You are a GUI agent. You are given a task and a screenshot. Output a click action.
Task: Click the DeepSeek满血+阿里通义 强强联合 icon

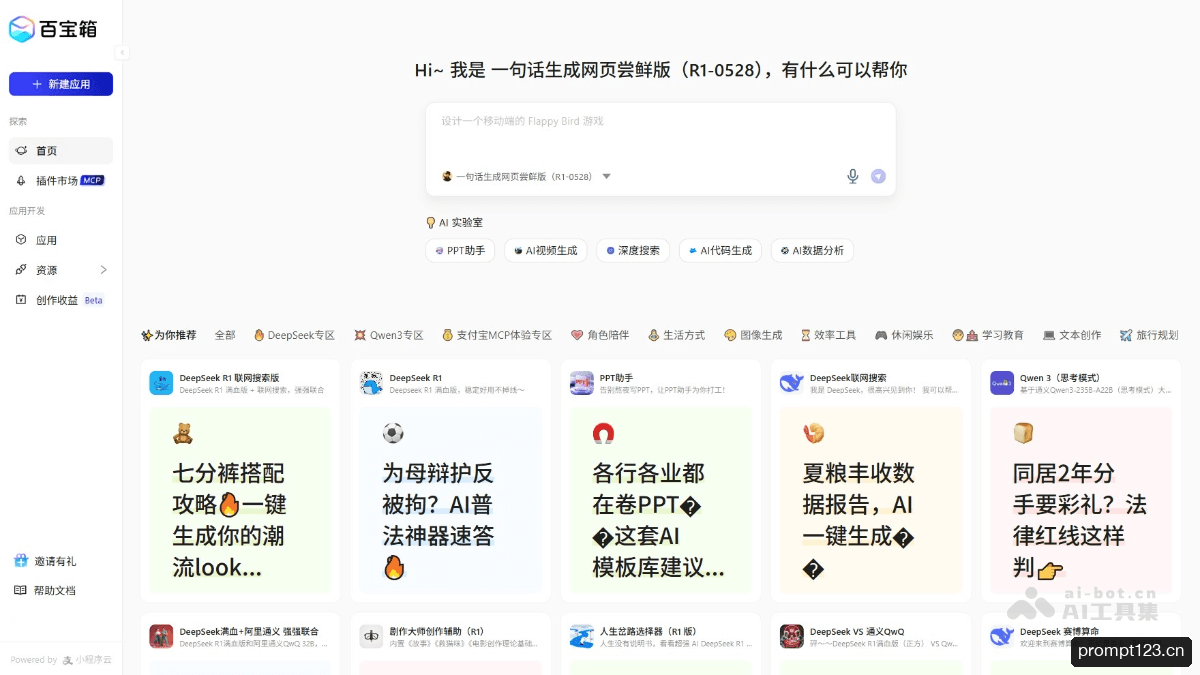(161, 636)
